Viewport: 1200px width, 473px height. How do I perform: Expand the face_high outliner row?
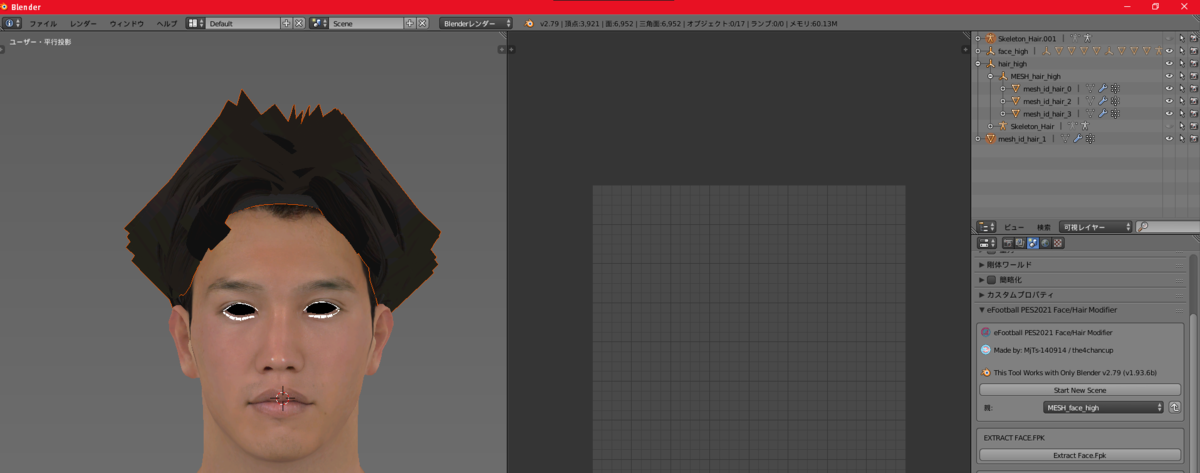click(978, 51)
